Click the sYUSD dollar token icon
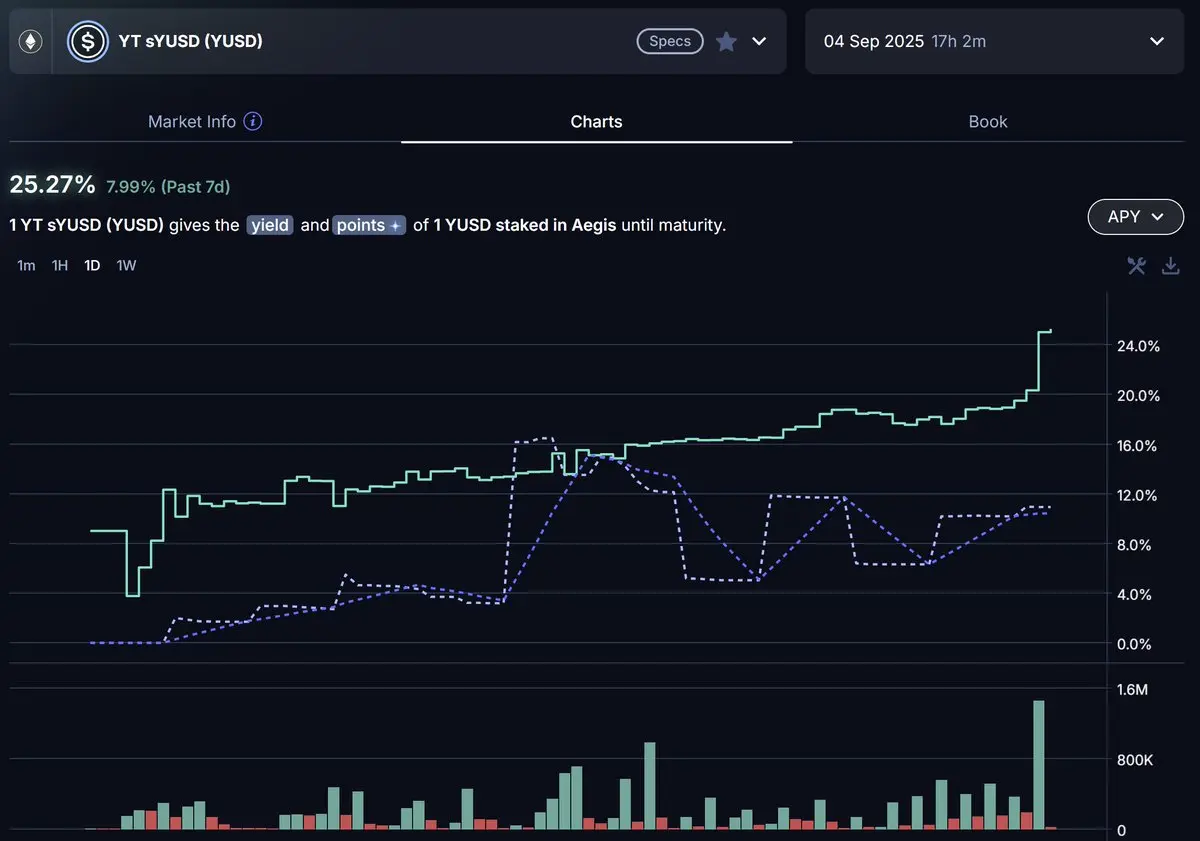The width and height of the screenshot is (1200, 841). click(x=88, y=42)
